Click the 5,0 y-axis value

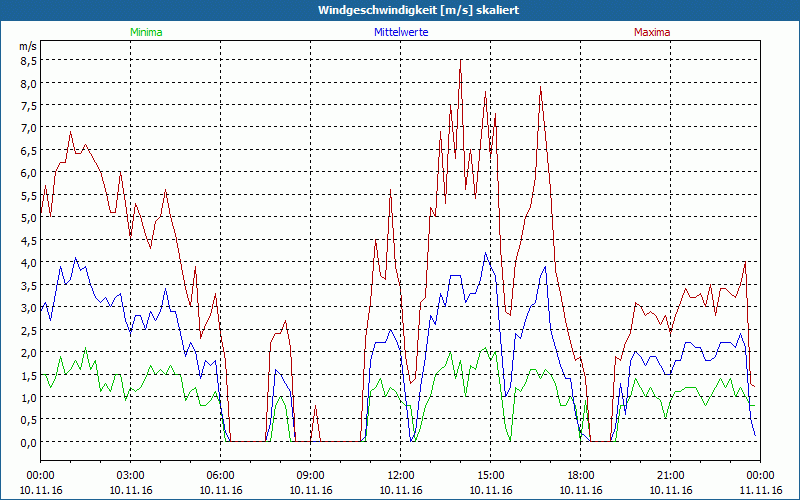click(x=29, y=218)
